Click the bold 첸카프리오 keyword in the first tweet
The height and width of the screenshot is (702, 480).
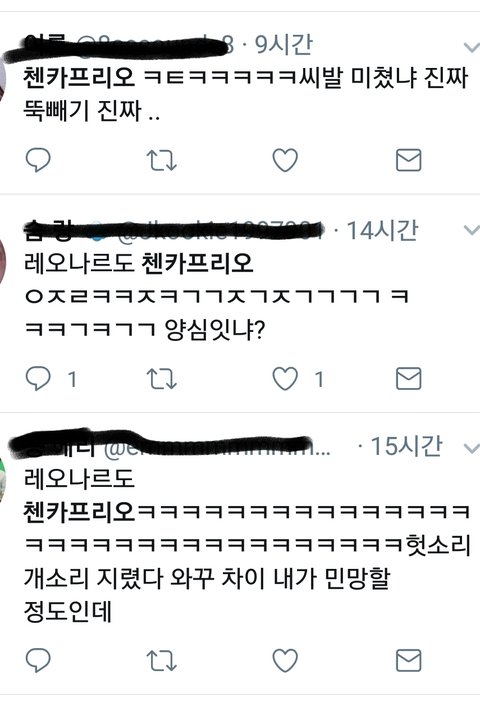pyautogui.click(x=79, y=77)
